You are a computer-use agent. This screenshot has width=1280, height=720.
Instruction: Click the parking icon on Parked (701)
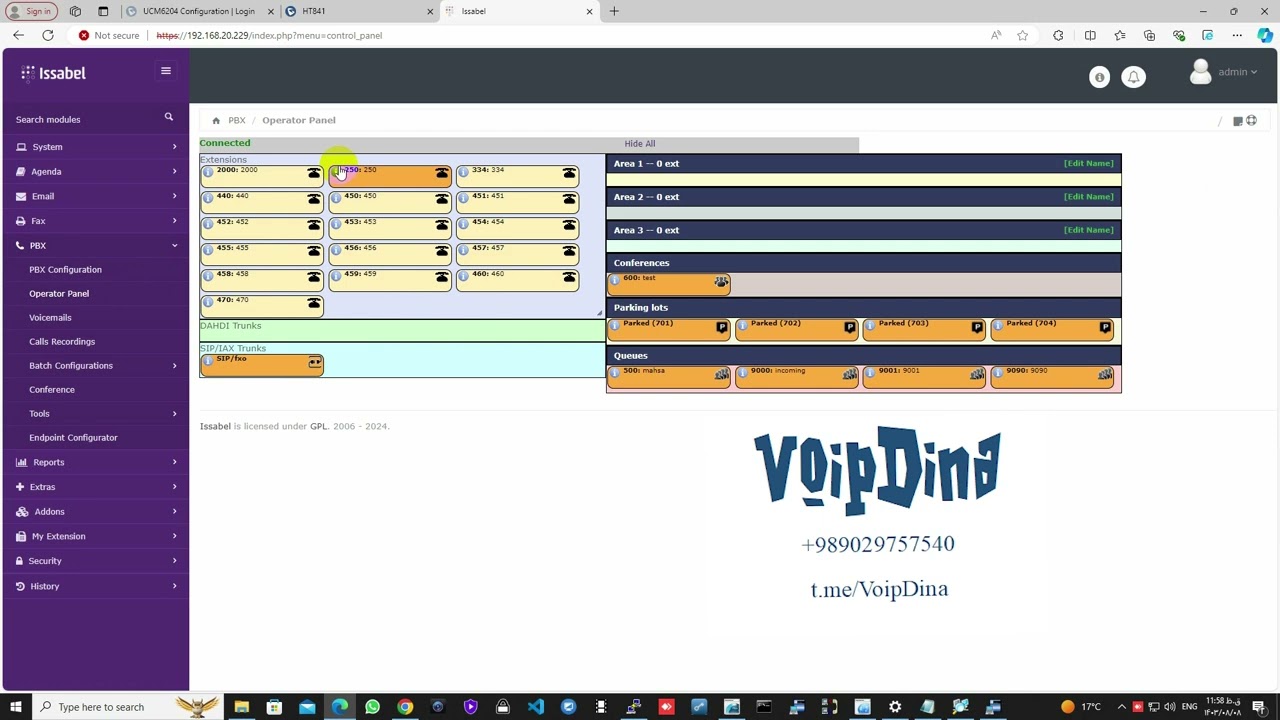(722, 327)
